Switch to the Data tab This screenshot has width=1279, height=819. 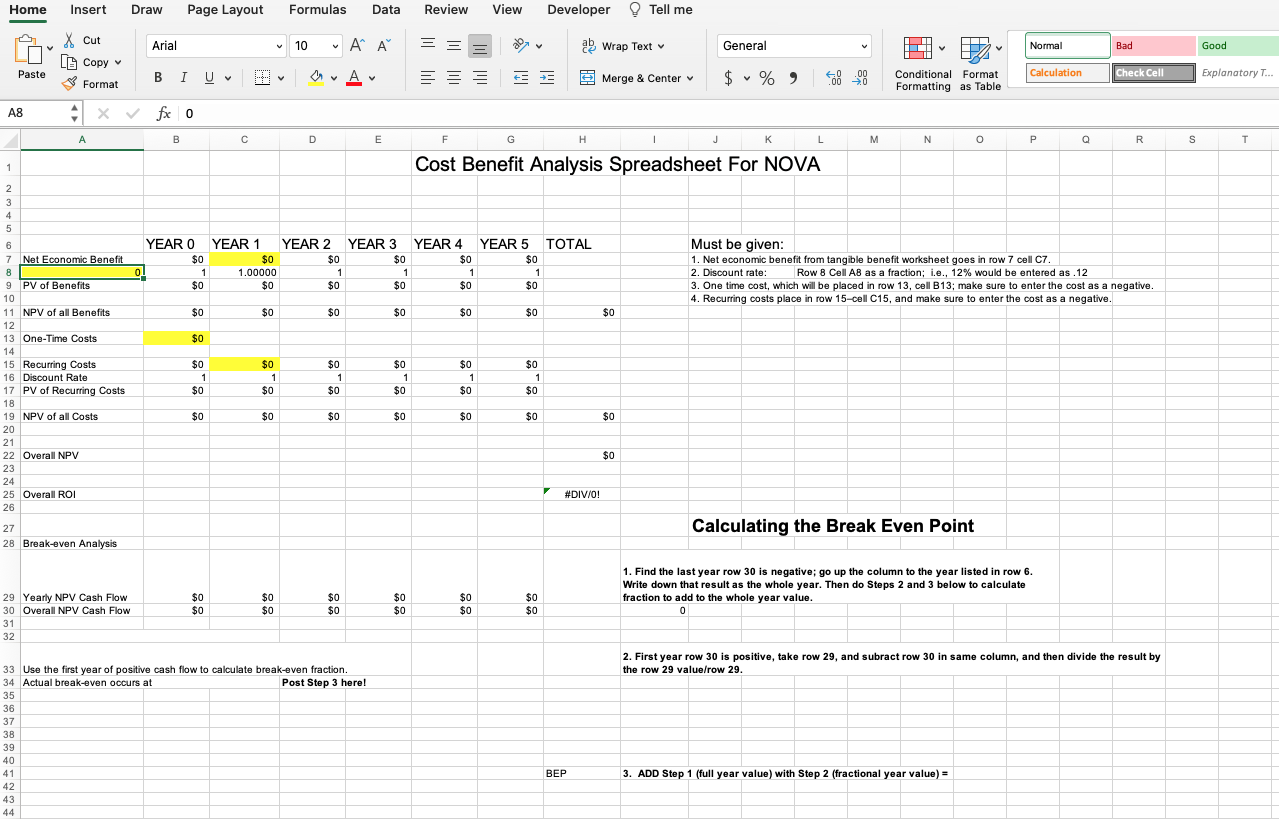click(386, 10)
